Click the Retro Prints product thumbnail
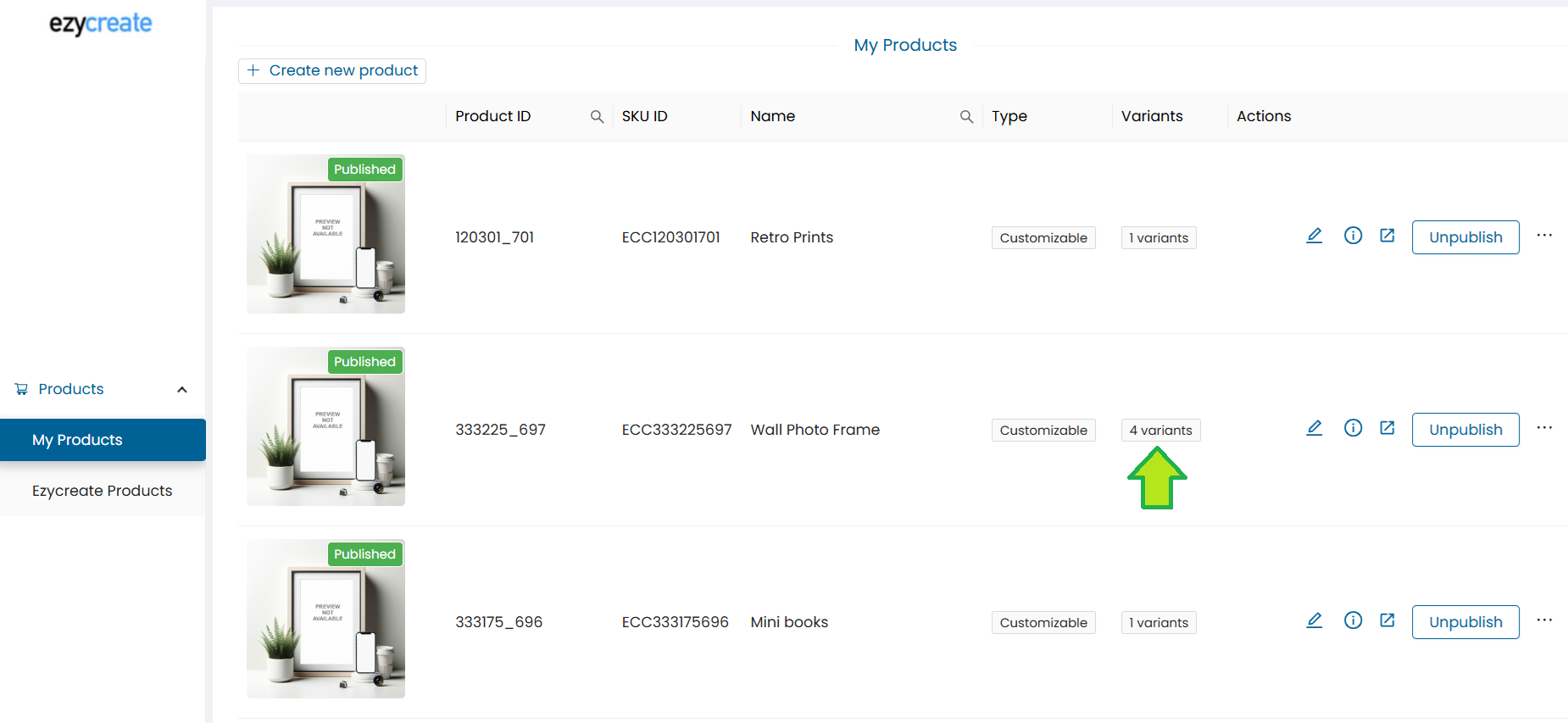Screen dimensions: 1568x723 pyautogui.click(x=325, y=234)
